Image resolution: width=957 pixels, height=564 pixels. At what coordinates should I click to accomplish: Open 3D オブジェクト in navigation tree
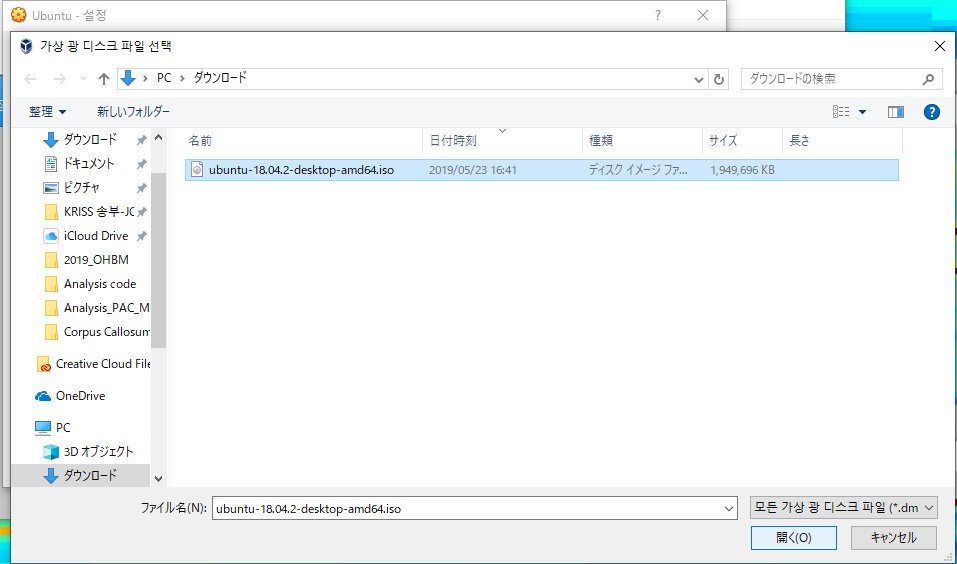click(x=98, y=451)
